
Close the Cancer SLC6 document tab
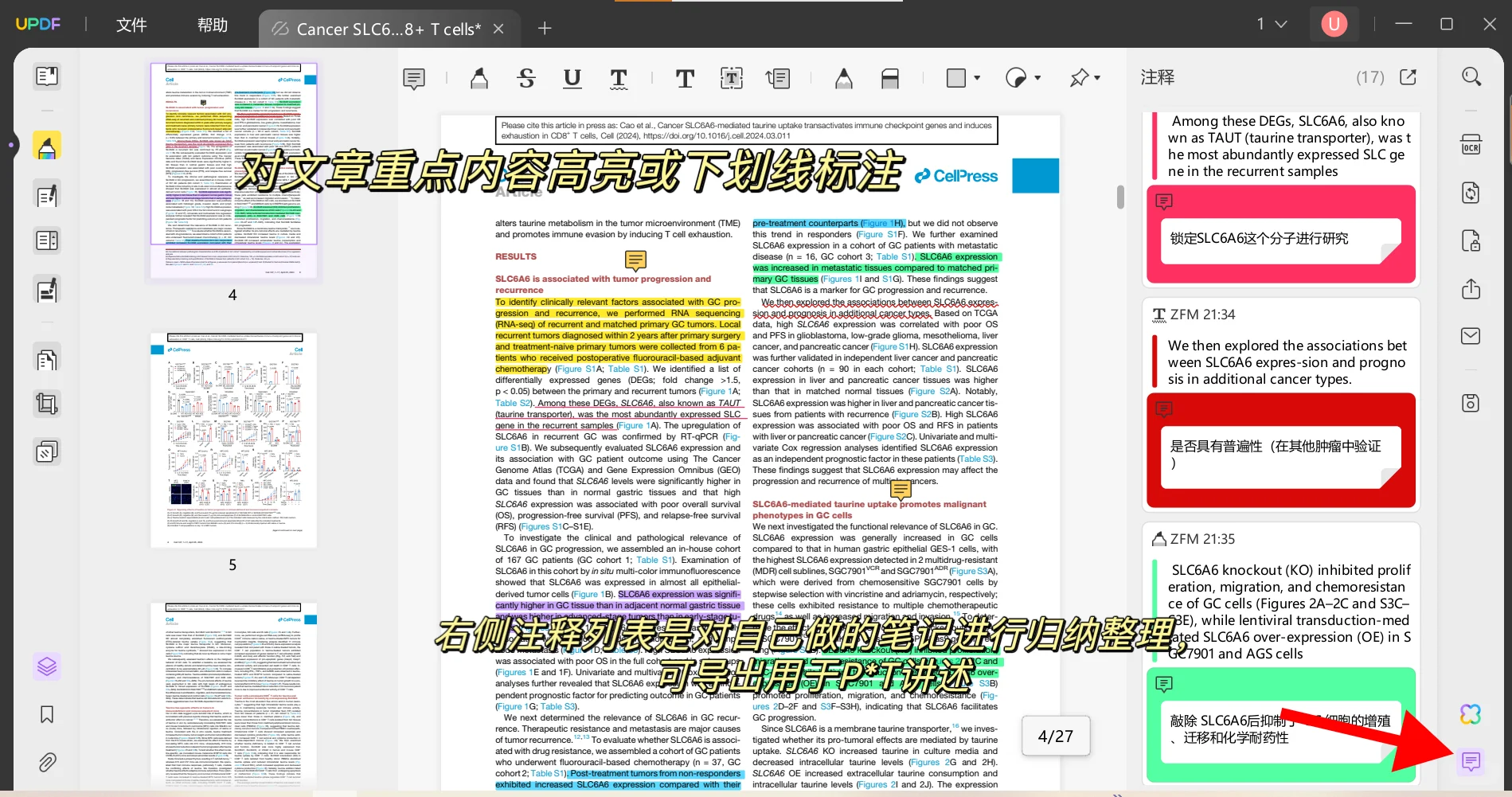pyautogui.click(x=498, y=29)
